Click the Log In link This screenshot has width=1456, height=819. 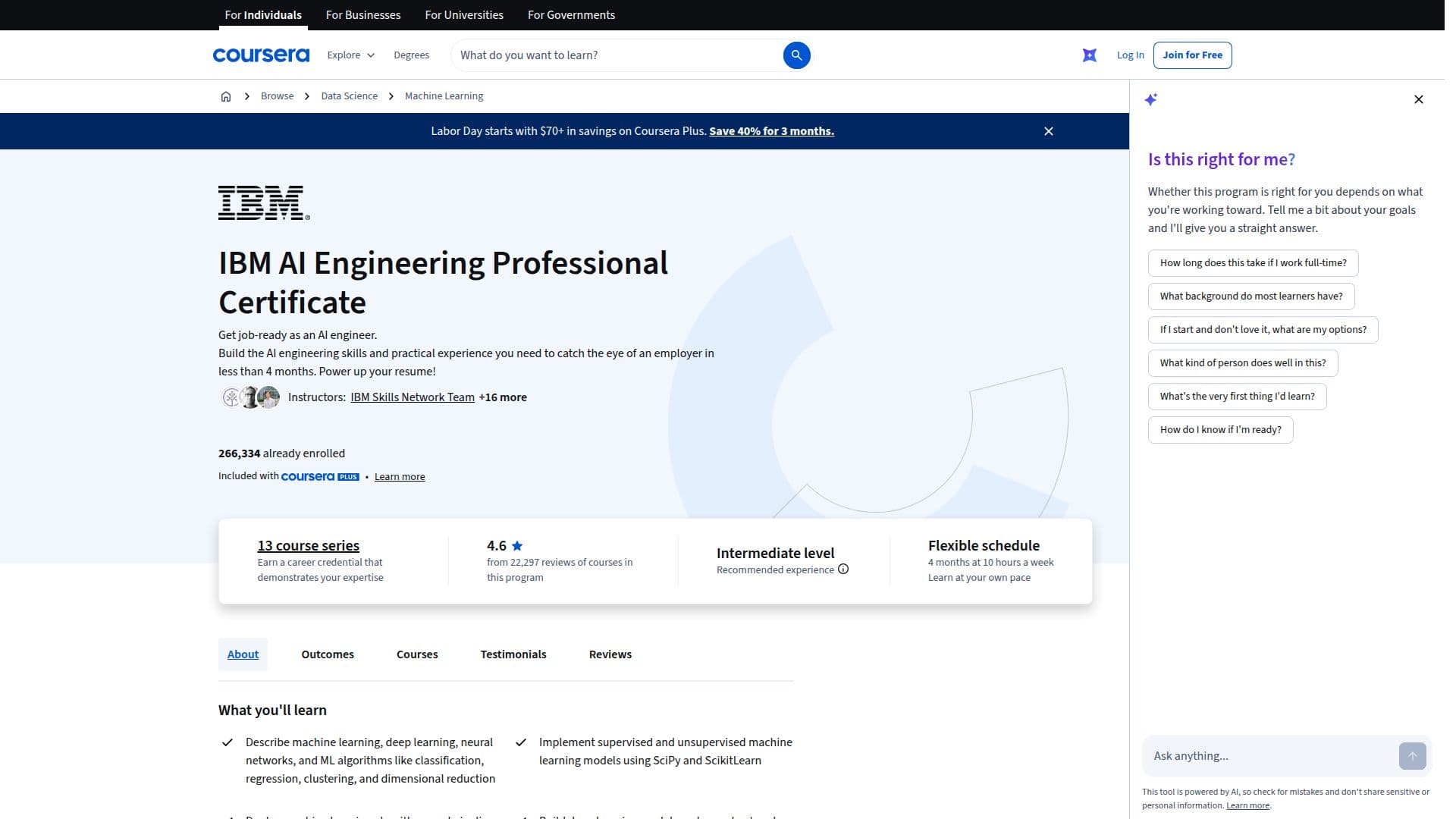[x=1130, y=55]
